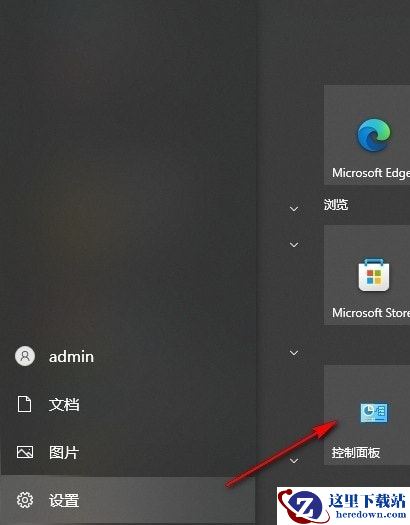Open the Microsoft Edge browser icon
The image size is (410, 525).
pos(374,135)
